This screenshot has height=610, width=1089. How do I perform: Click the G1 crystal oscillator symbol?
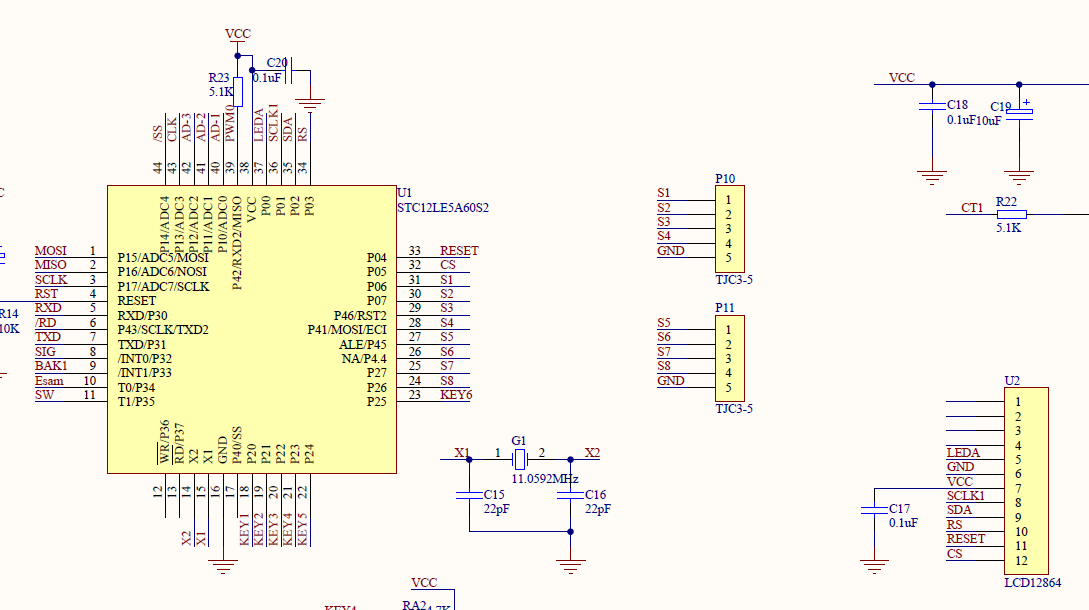point(519,459)
